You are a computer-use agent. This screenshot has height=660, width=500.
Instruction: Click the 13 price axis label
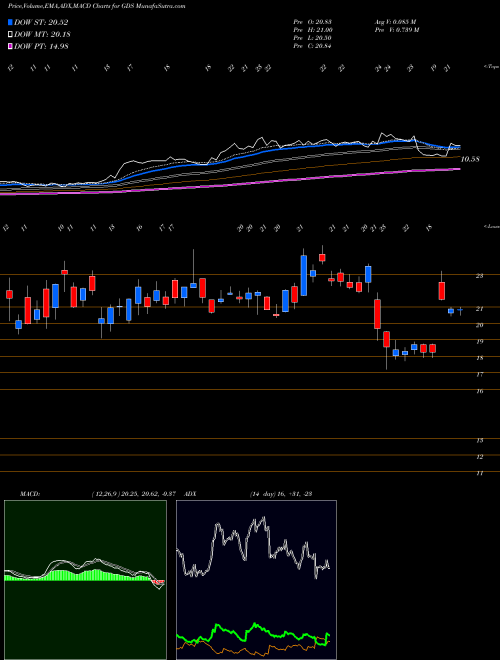tap(479, 441)
